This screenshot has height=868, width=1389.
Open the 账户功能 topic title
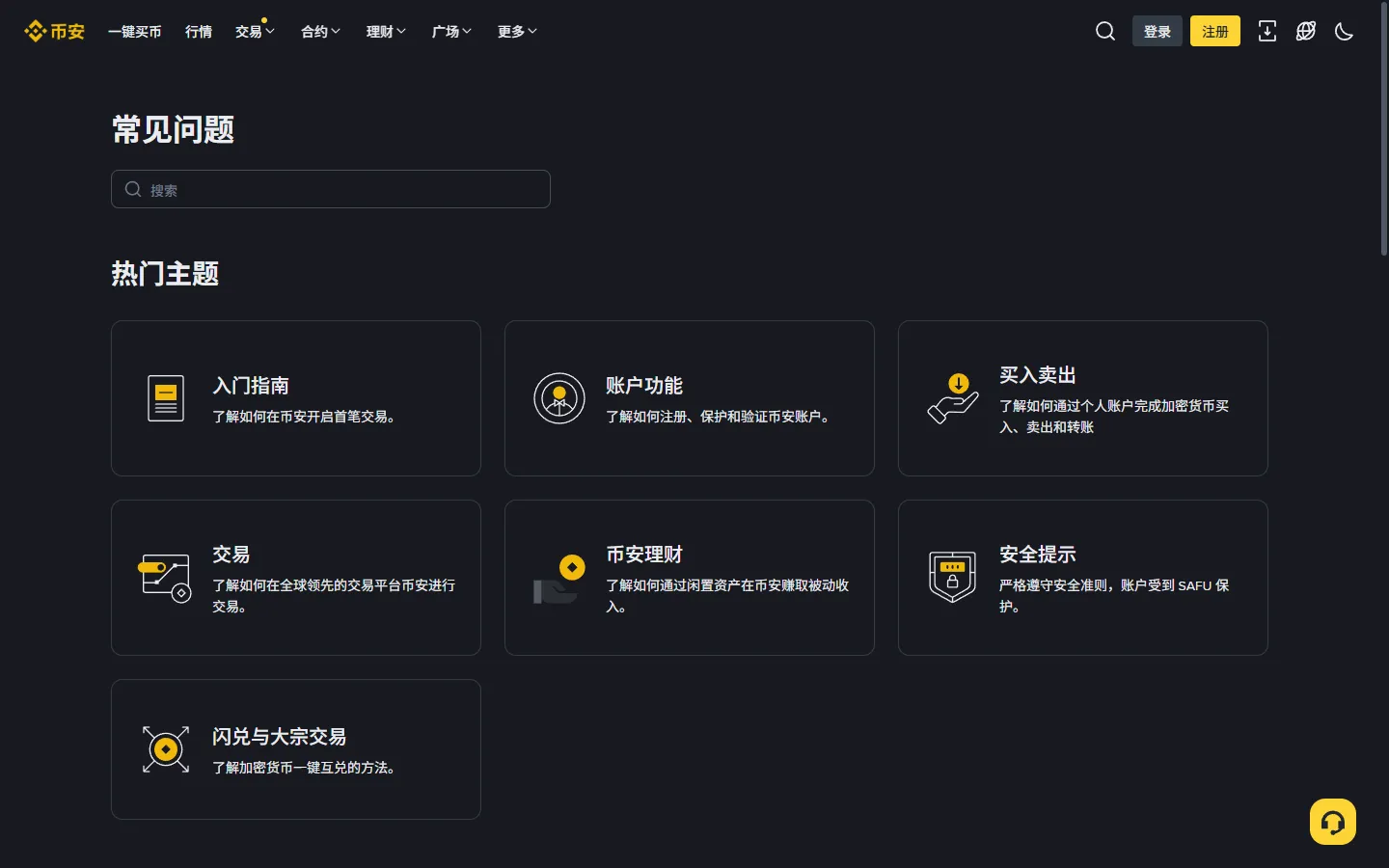pyautogui.click(x=644, y=386)
